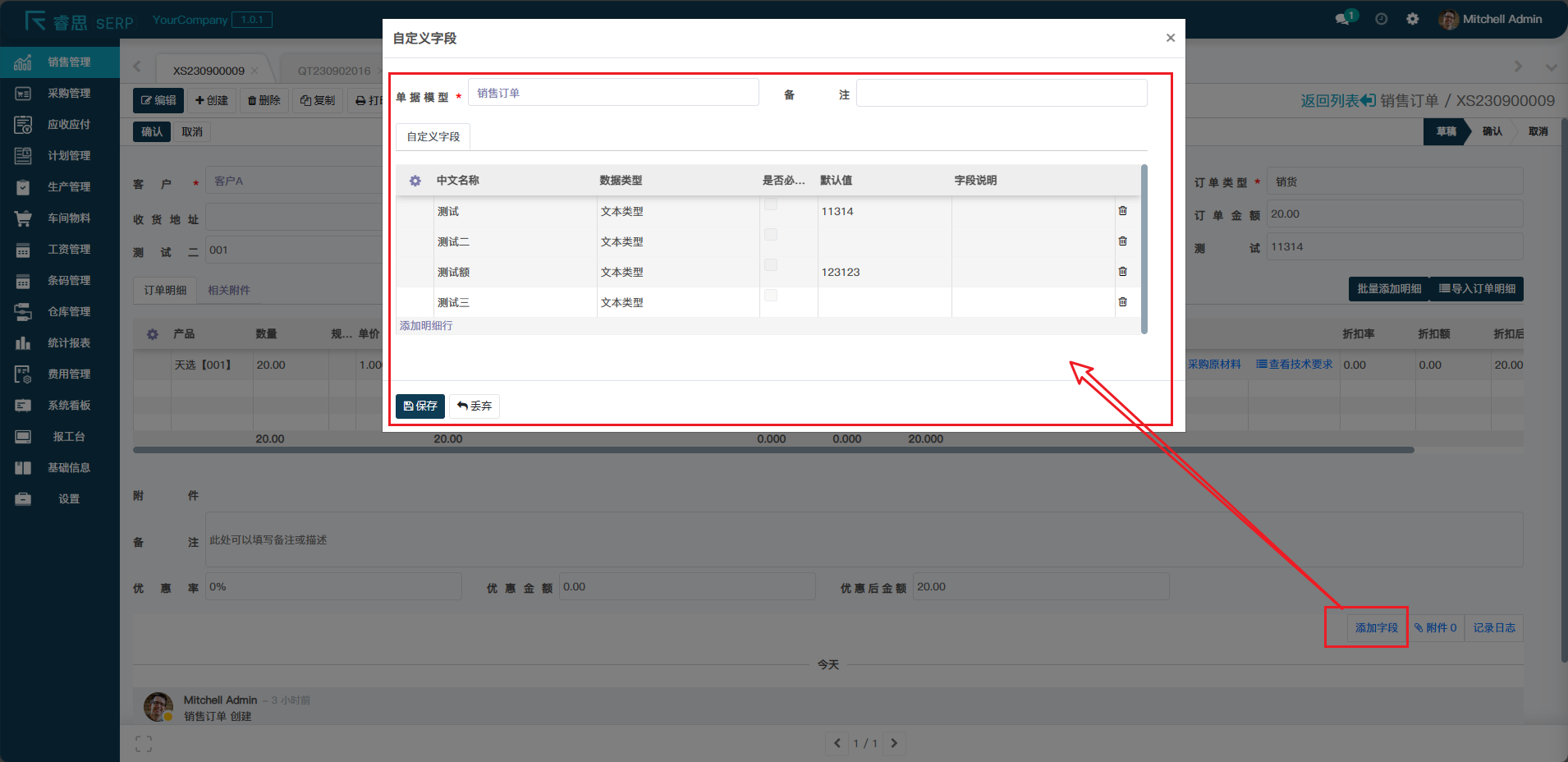Screen dimensions: 1568x762
Task: Save the custom fields with 保存
Action: [x=420, y=406]
